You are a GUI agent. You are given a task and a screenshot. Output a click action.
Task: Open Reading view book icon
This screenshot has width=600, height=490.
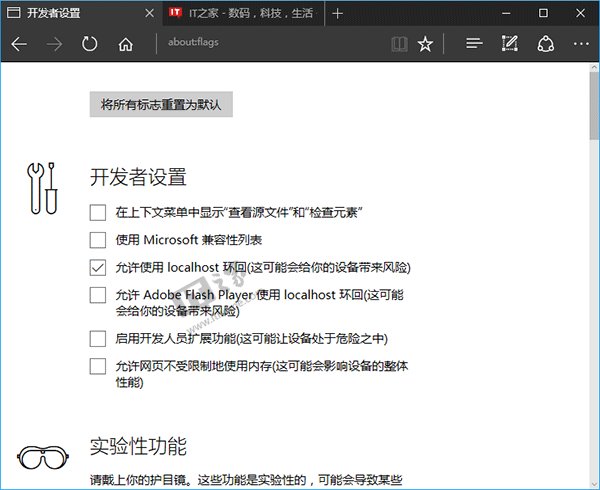399,44
